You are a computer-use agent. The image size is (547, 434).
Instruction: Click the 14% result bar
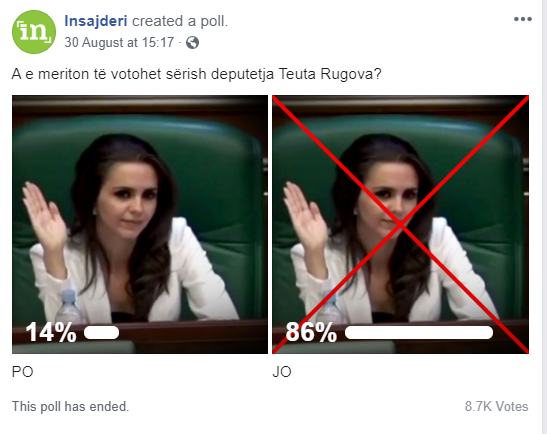click(x=102, y=332)
